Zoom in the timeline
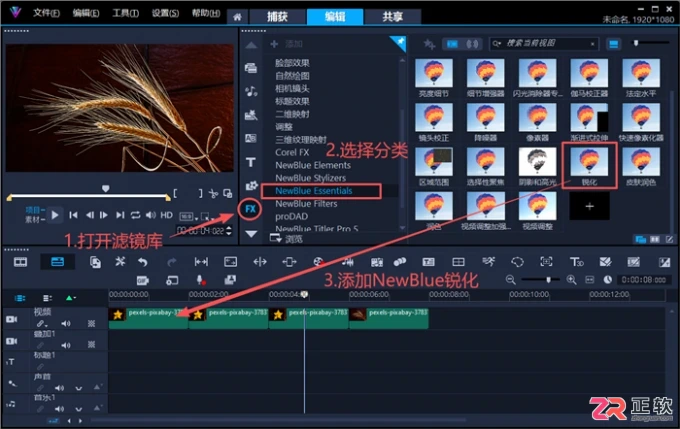The height and width of the screenshot is (429, 680). coord(572,280)
